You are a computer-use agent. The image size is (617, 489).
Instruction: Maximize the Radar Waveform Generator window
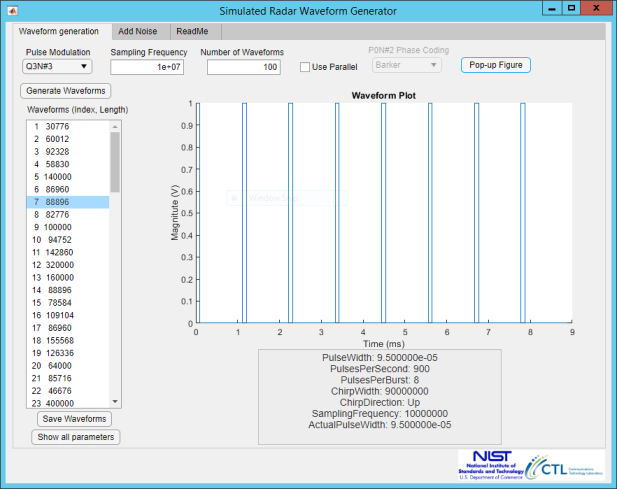click(x=571, y=8)
